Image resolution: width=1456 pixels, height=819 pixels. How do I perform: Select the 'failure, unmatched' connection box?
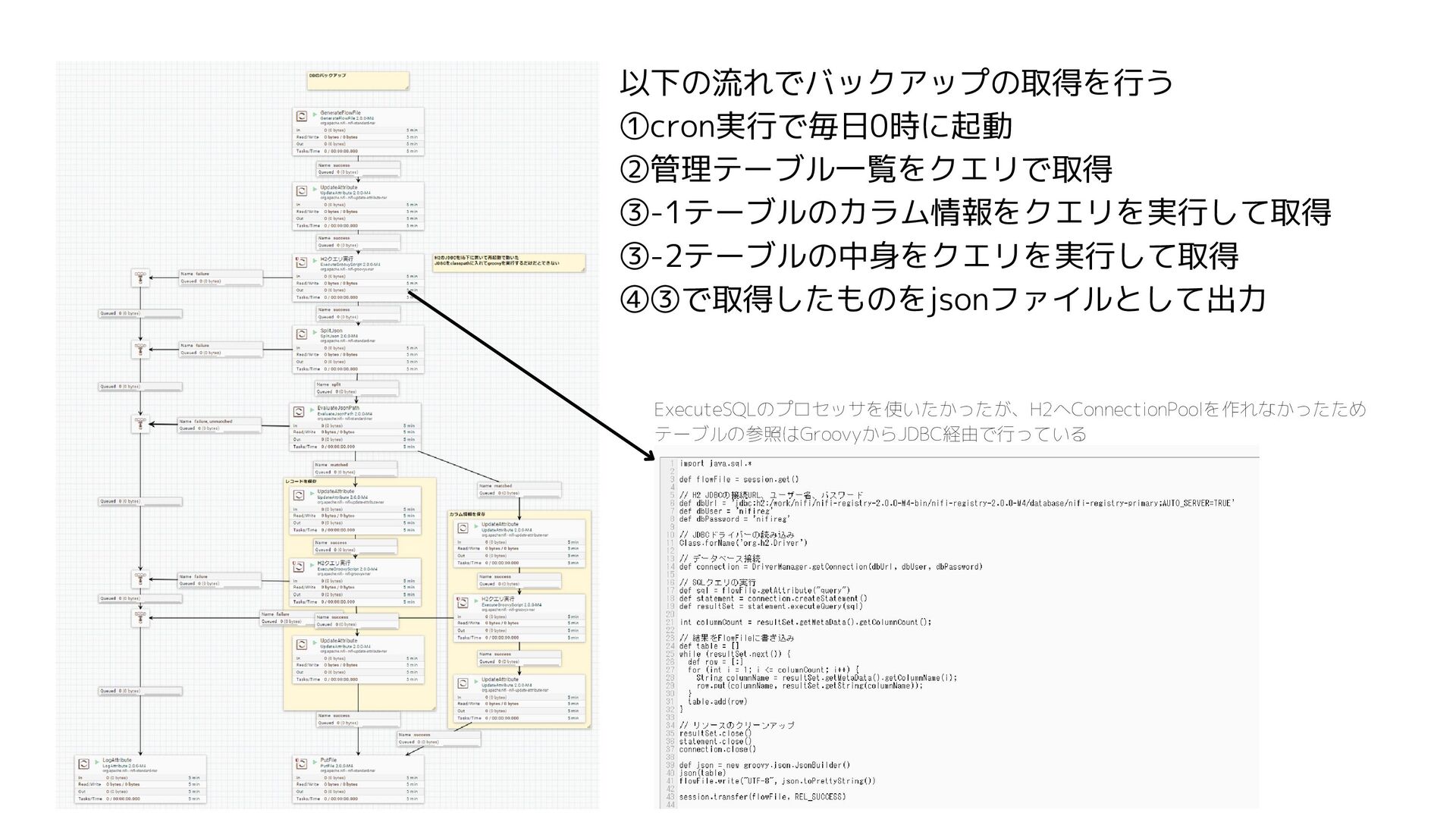point(220,425)
